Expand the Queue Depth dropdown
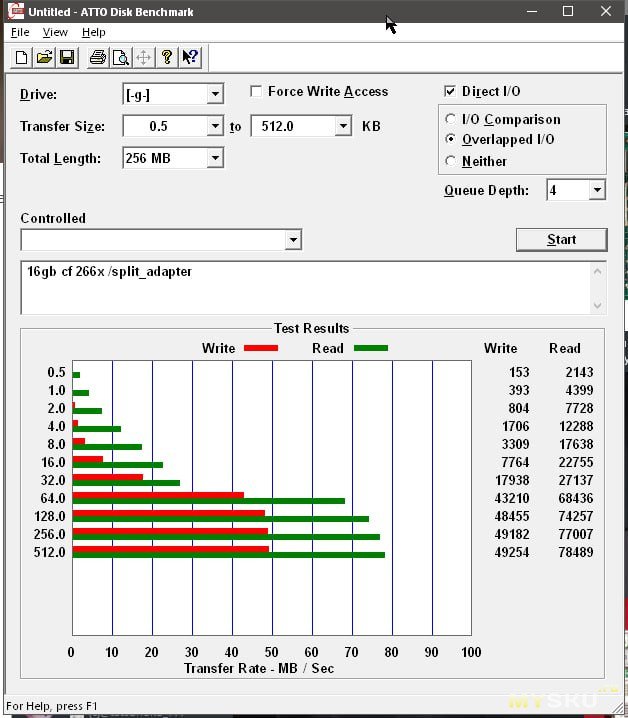 tap(597, 190)
